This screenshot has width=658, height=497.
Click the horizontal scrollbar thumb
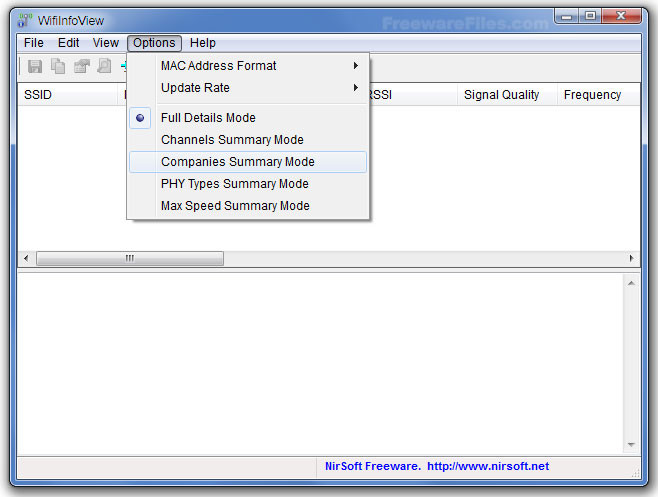(130, 258)
